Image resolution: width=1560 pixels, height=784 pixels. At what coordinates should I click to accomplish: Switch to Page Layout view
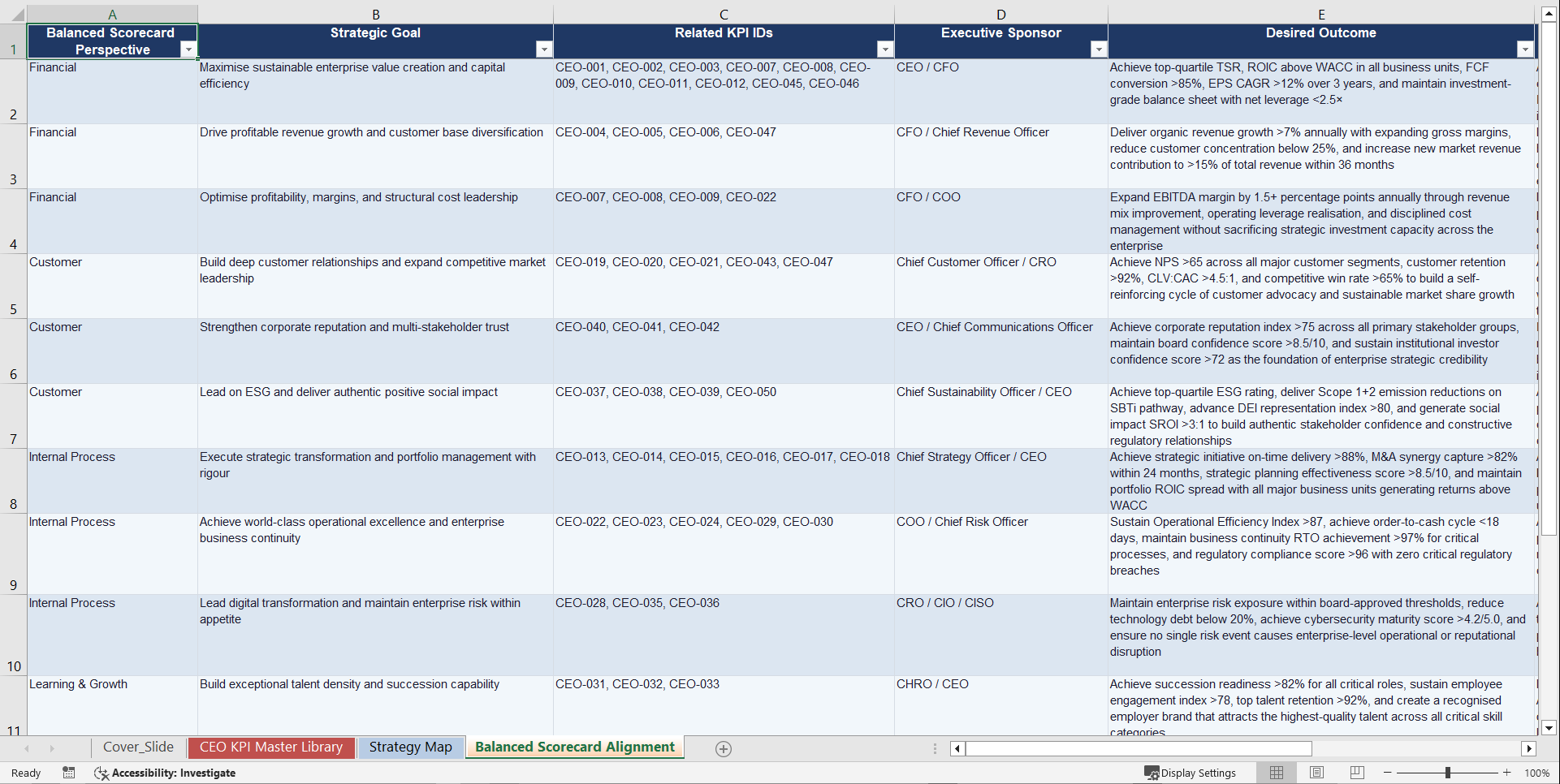[x=1316, y=773]
